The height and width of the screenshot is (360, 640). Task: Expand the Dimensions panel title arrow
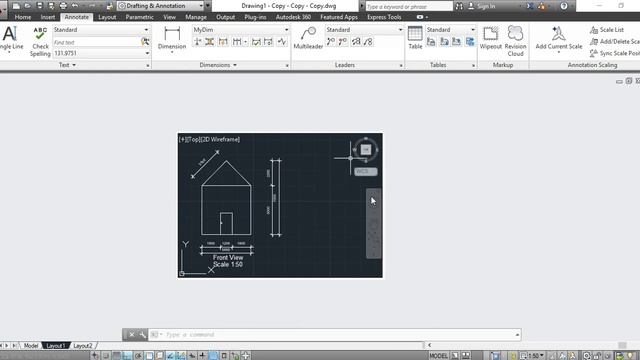[235, 65]
